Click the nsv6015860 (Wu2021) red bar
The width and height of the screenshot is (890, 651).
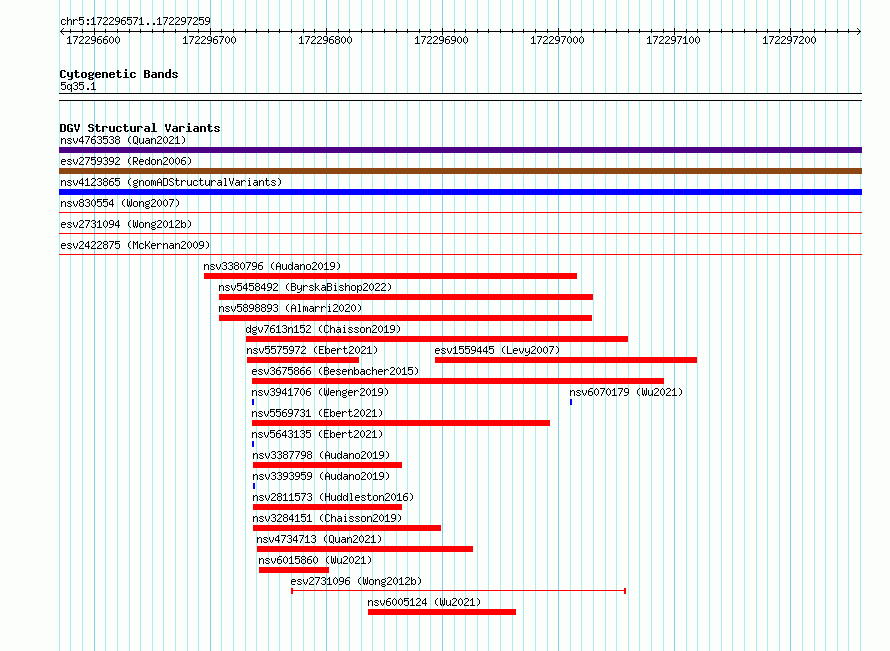click(294, 570)
